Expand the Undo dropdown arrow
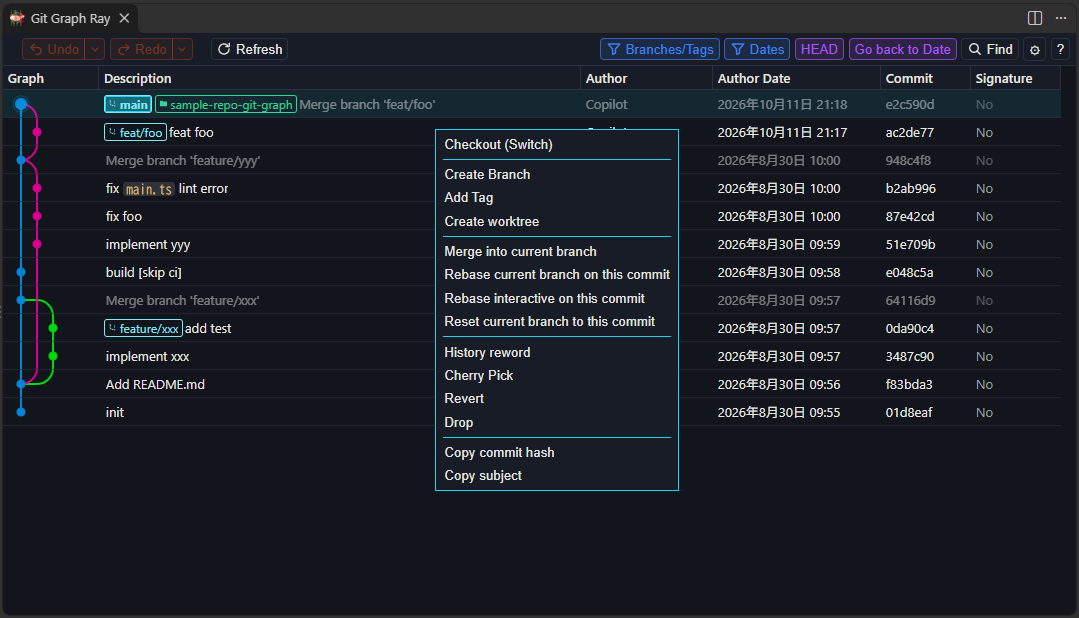This screenshot has width=1079, height=618. (95, 50)
